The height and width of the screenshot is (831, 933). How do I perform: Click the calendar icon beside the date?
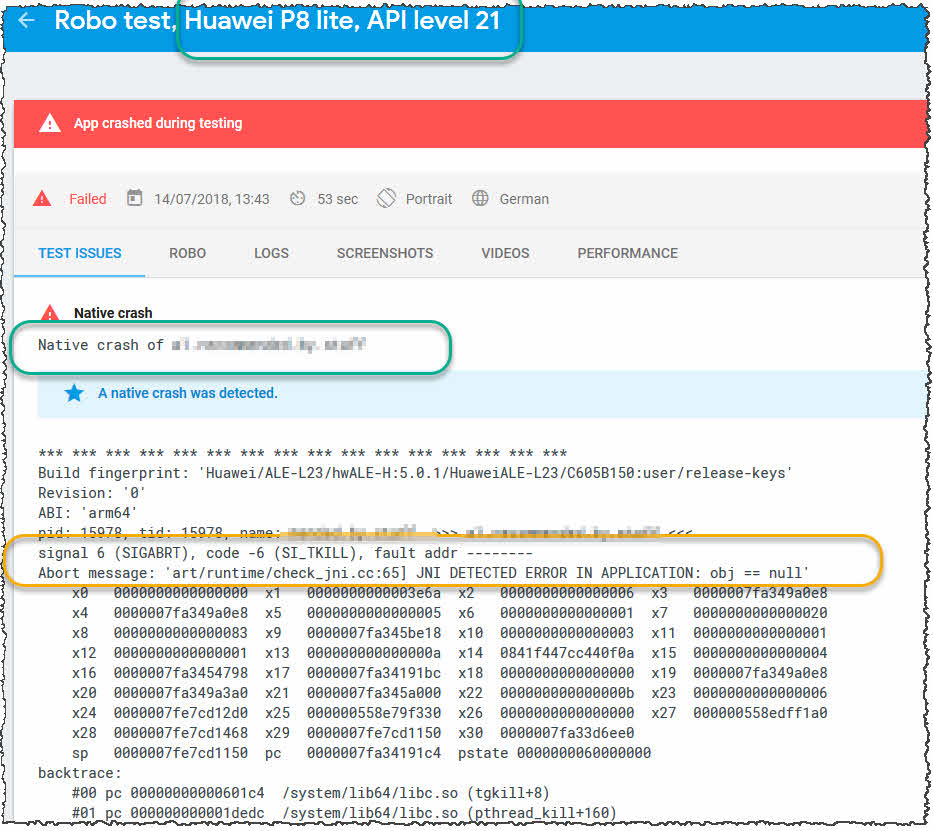[x=134, y=198]
